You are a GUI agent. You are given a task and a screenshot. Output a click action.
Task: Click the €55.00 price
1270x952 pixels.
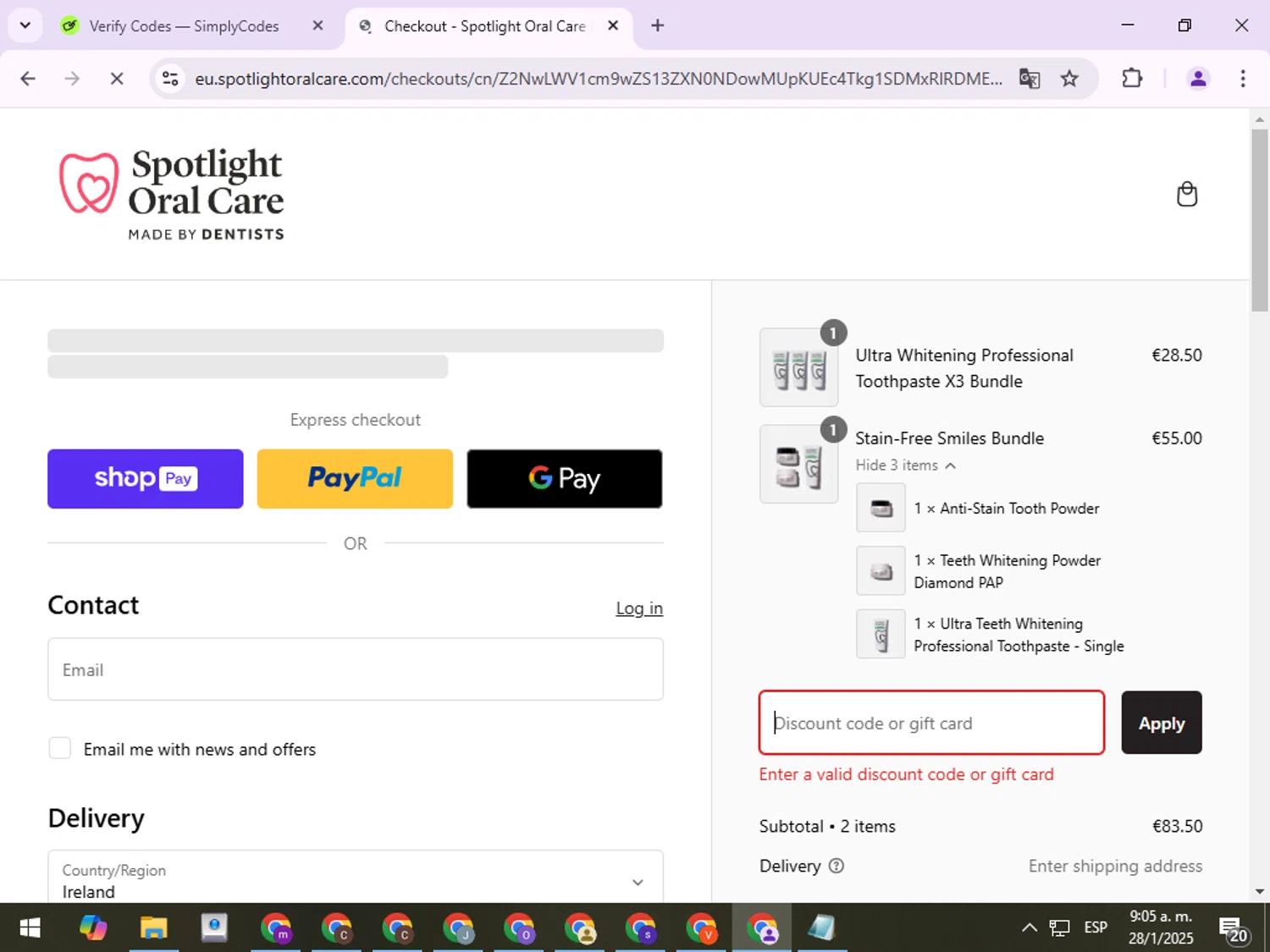pyautogui.click(x=1176, y=438)
